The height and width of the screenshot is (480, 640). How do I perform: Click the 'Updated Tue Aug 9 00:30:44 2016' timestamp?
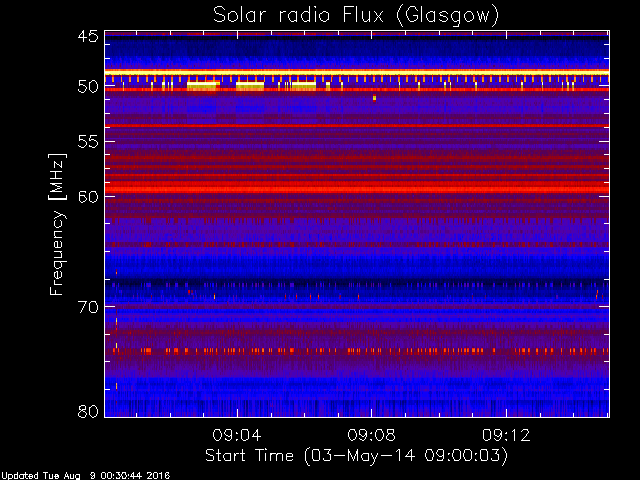85,476
